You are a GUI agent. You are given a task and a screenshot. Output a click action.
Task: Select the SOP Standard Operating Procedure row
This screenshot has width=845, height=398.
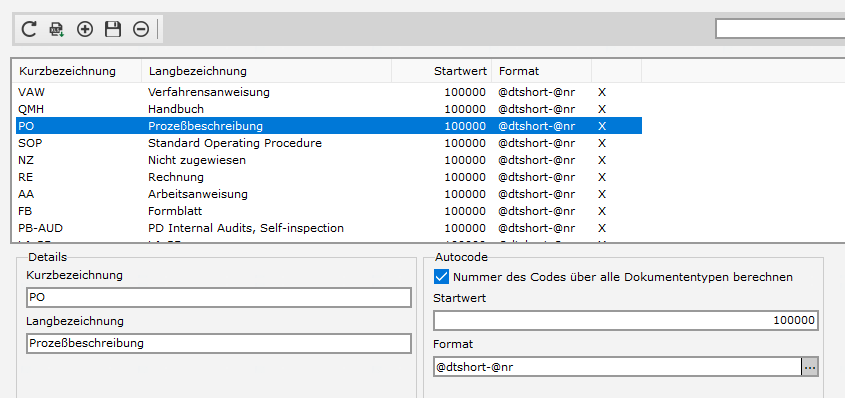coord(329,143)
